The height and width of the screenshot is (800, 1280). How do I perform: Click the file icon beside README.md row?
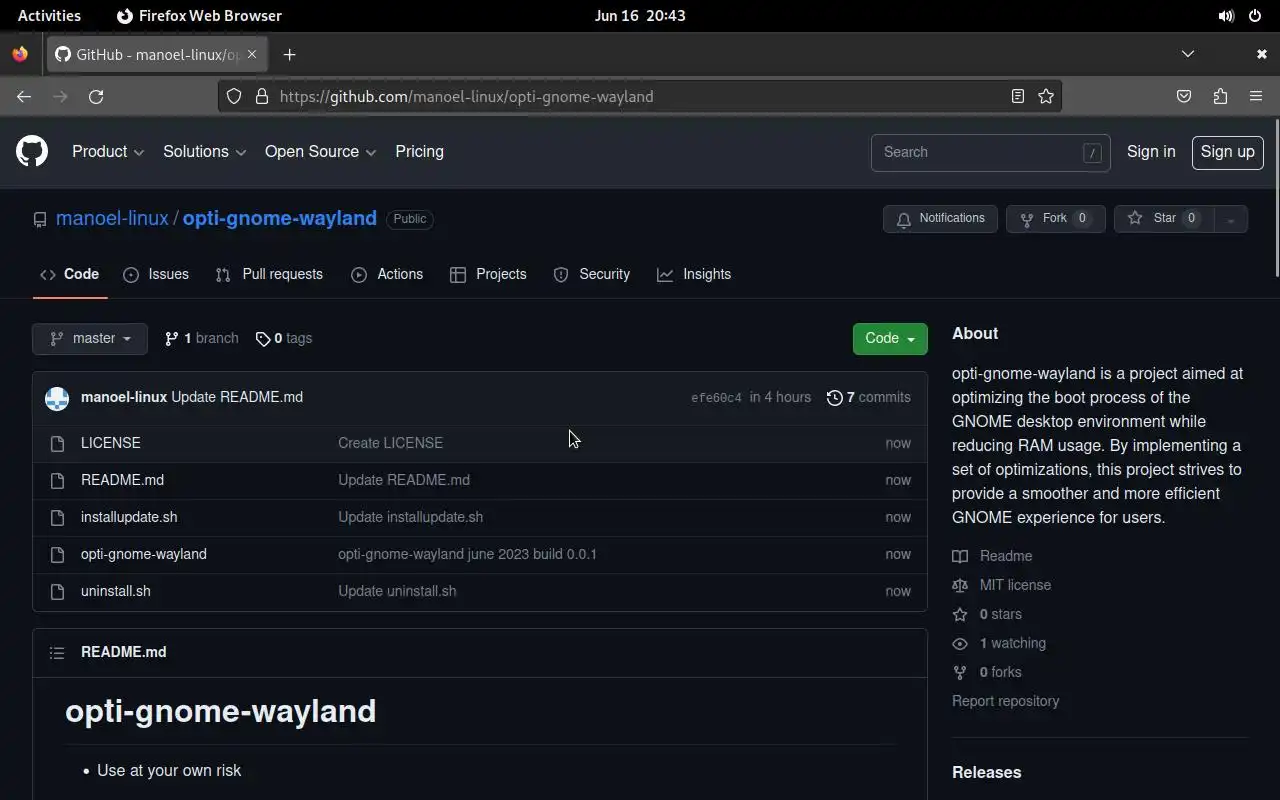58,480
